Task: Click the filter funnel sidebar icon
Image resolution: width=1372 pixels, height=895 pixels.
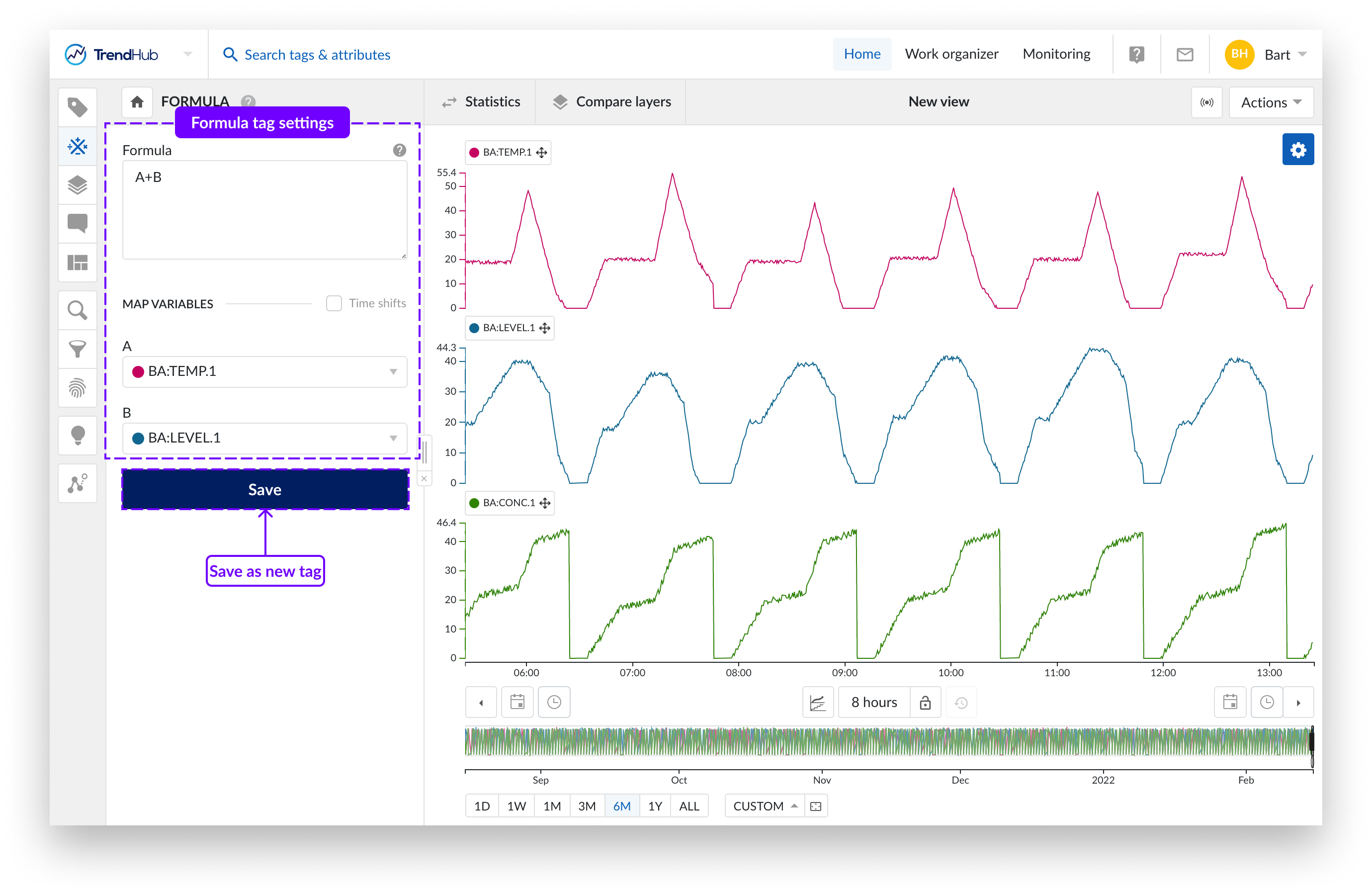Action: [77, 349]
